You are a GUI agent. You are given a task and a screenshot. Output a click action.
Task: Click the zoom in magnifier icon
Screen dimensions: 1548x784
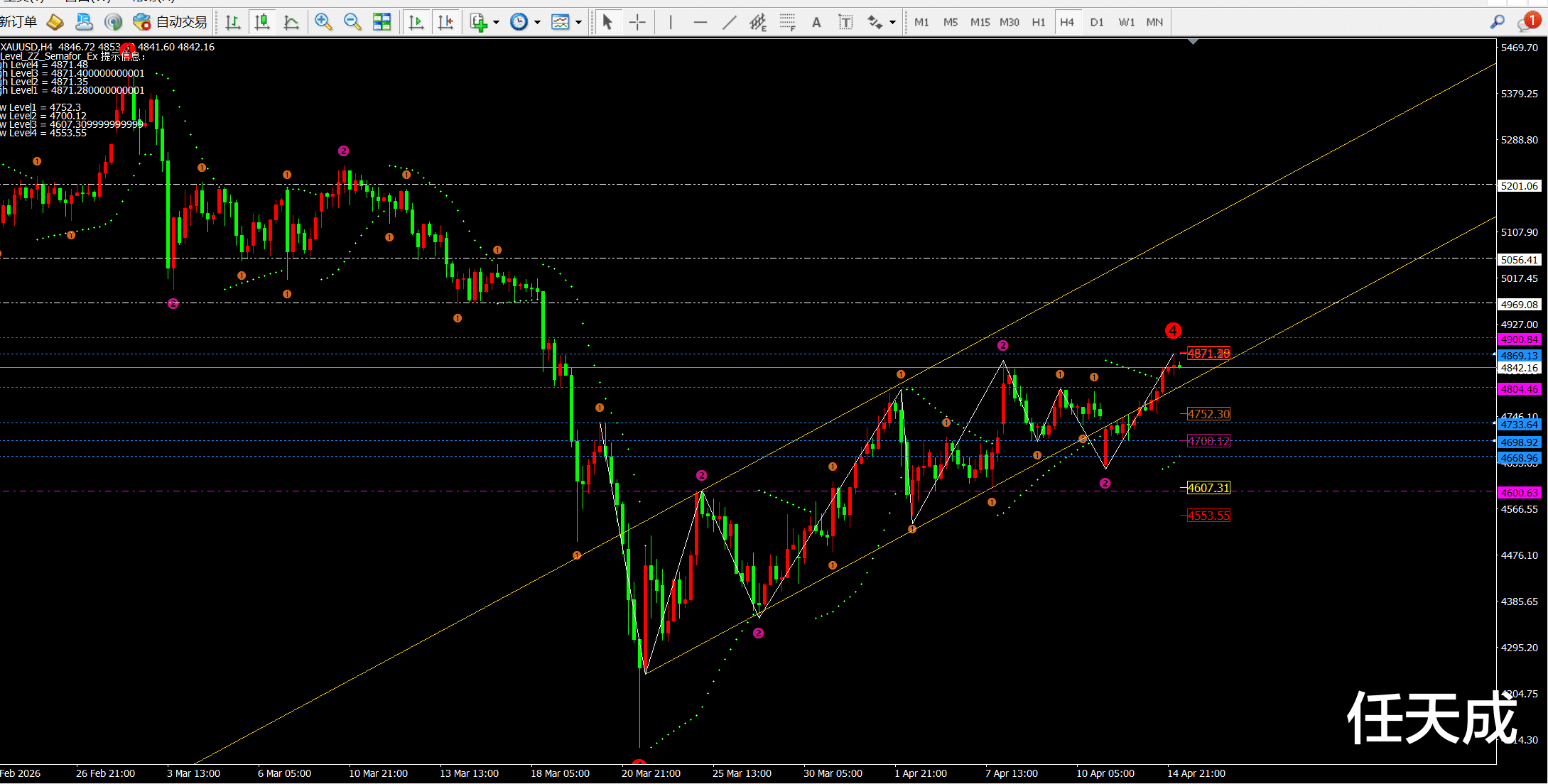tap(323, 22)
